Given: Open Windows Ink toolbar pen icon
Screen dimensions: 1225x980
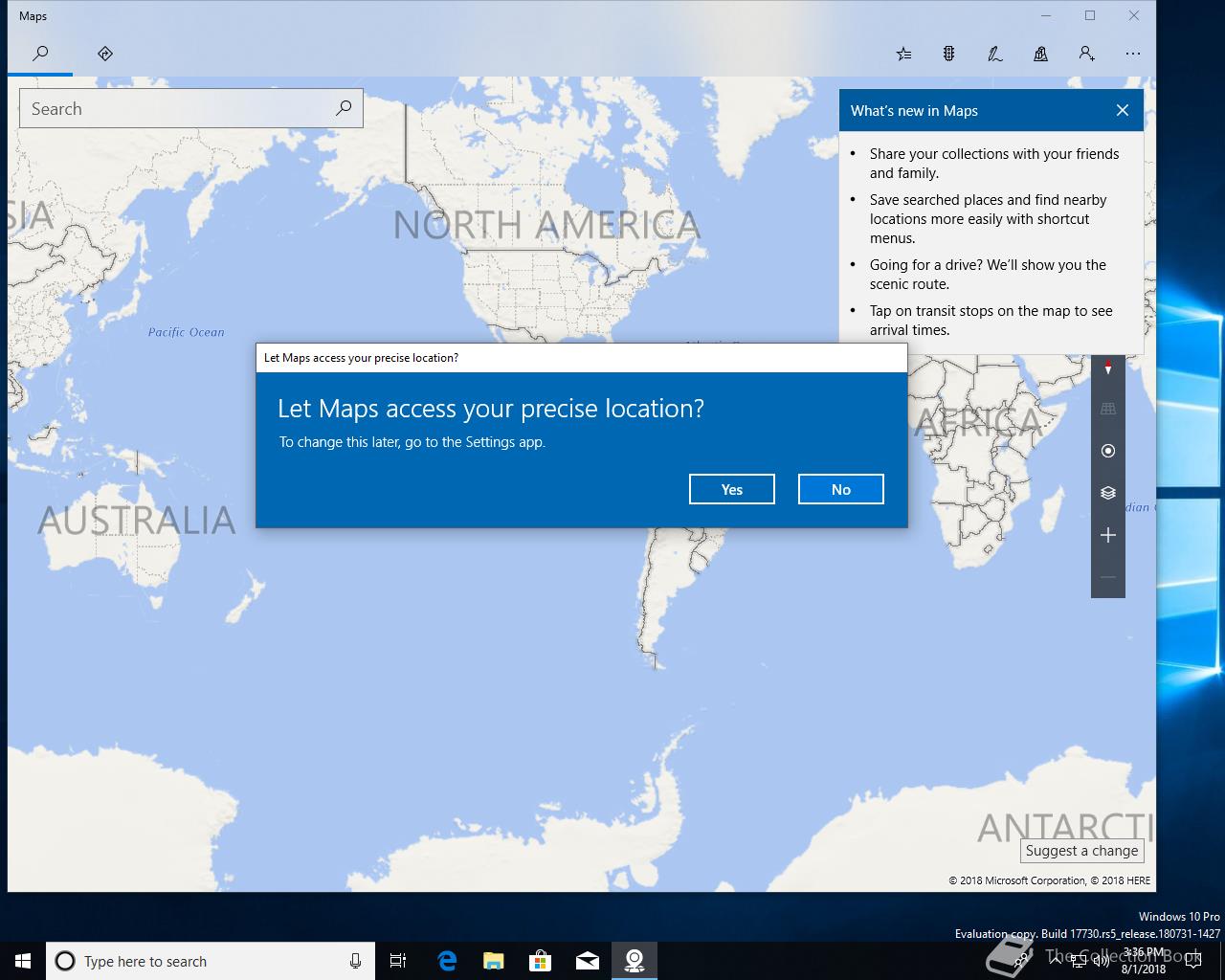Looking at the screenshot, I should pos(995,54).
